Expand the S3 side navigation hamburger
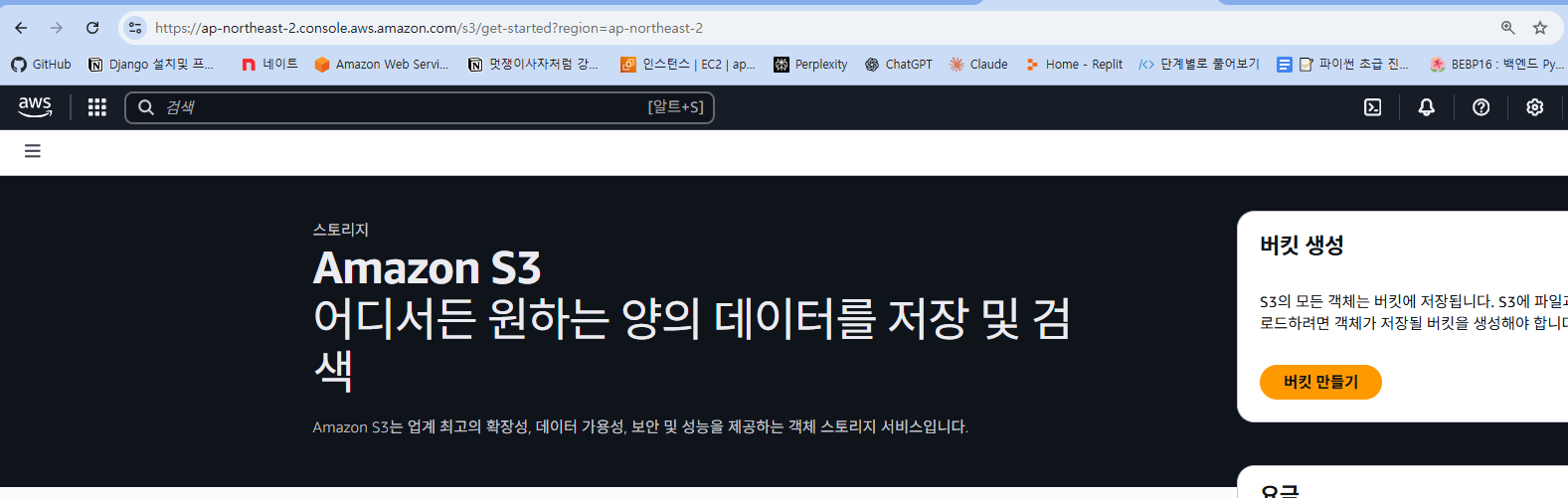This screenshot has width=1568, height=498. tap(33, 151)
